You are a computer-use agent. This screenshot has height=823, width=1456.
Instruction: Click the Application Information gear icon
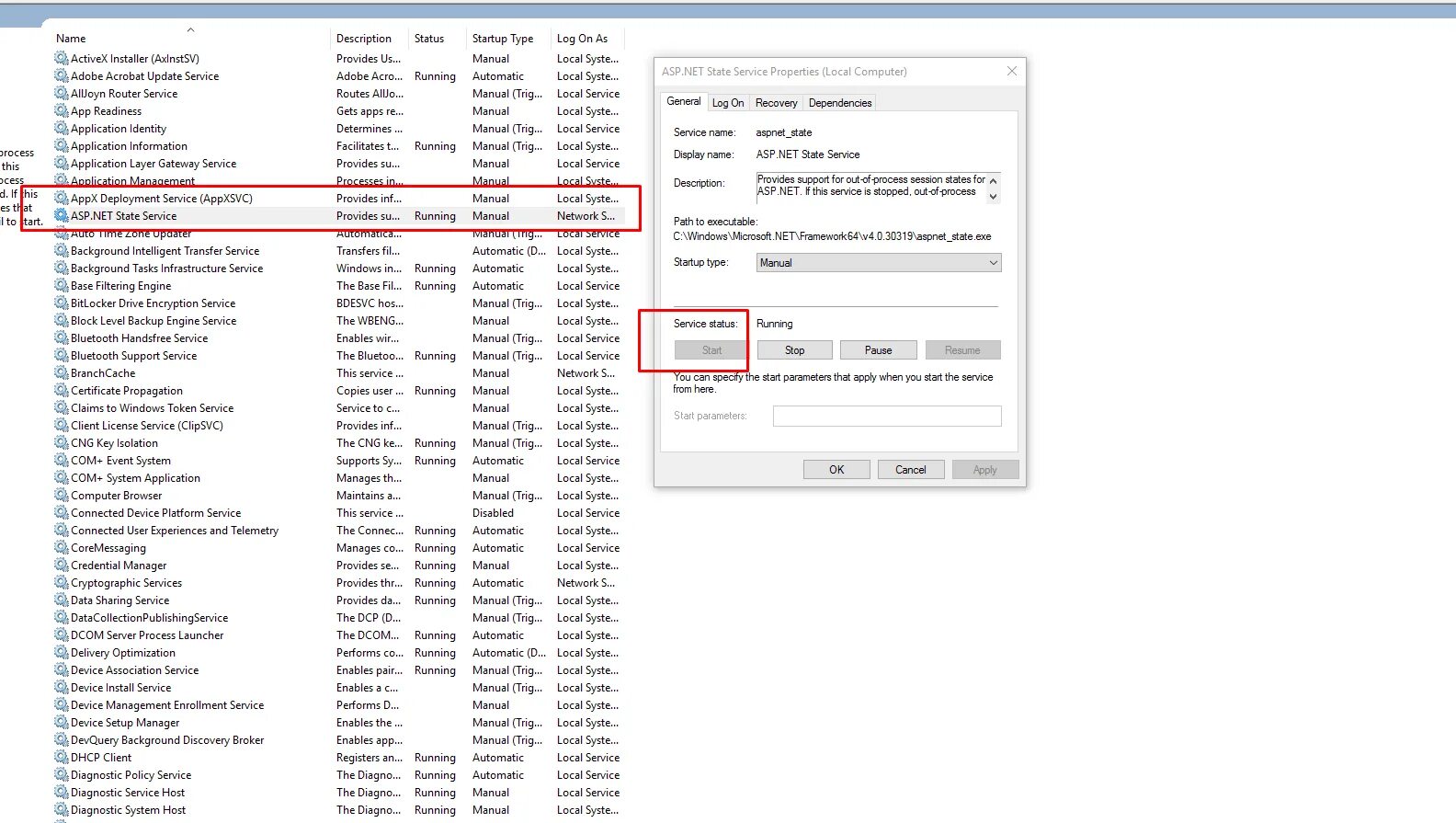coord(62,145)
